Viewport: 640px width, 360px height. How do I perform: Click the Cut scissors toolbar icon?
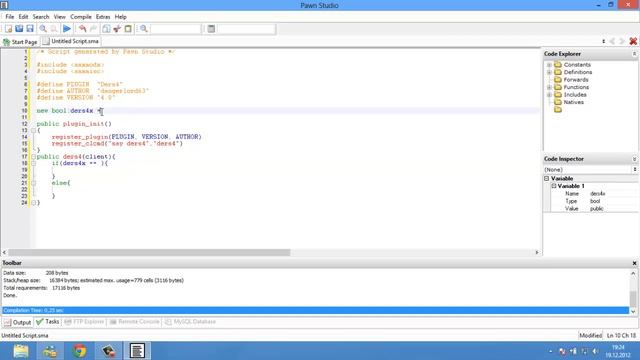coord(117,29)
